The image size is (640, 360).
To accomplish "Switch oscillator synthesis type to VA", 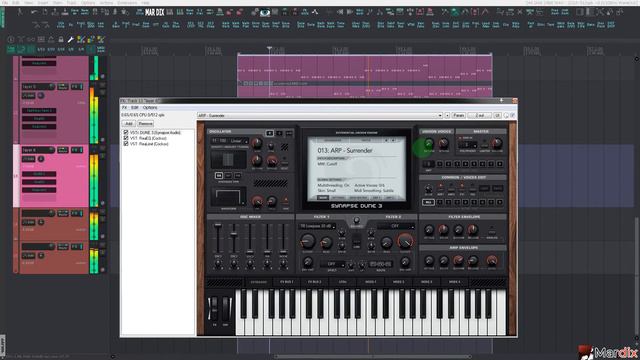I will [219, 176].
